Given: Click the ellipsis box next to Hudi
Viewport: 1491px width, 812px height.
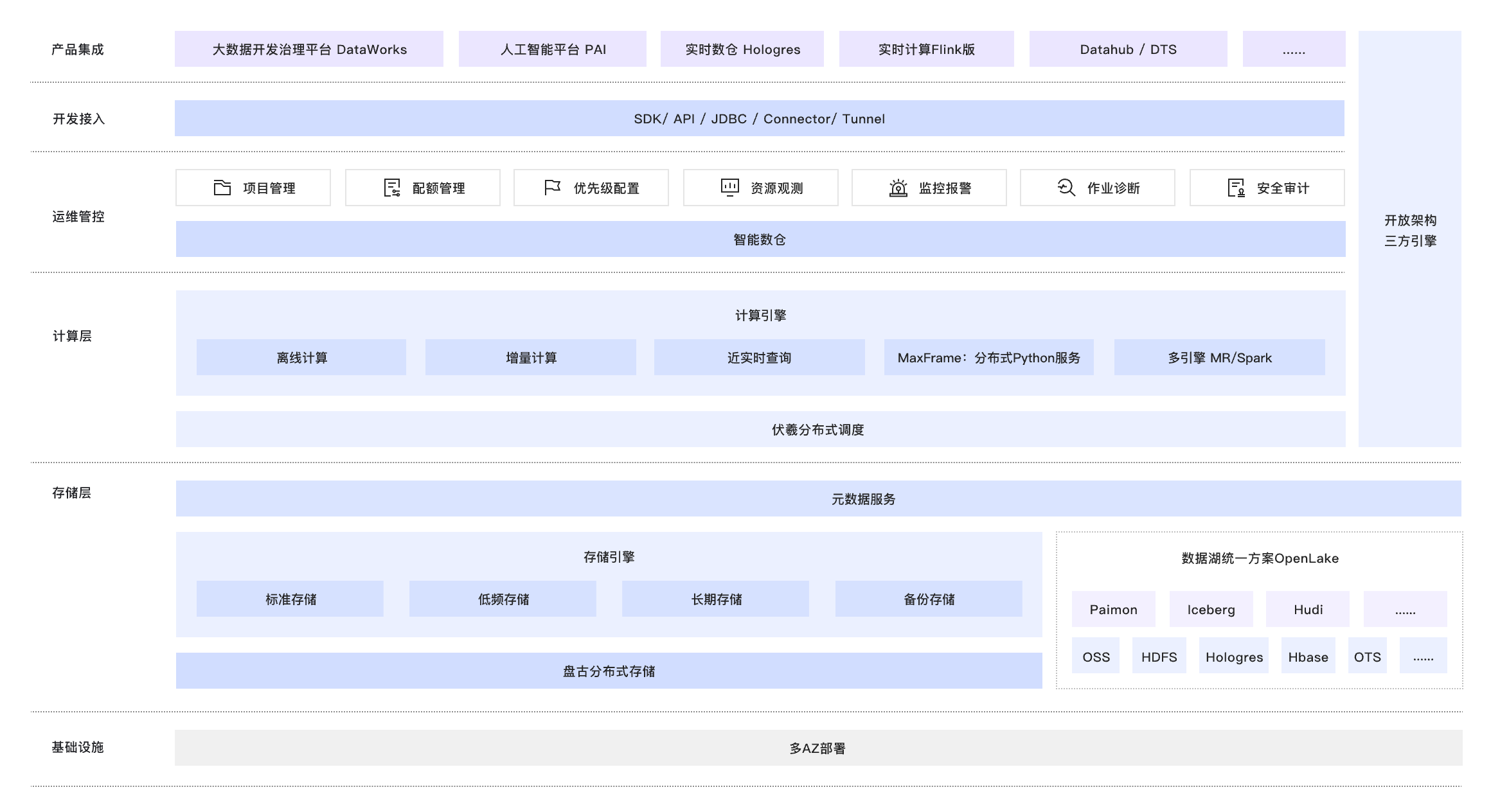Looking at the screenshot, I should tap(1406, 609).
